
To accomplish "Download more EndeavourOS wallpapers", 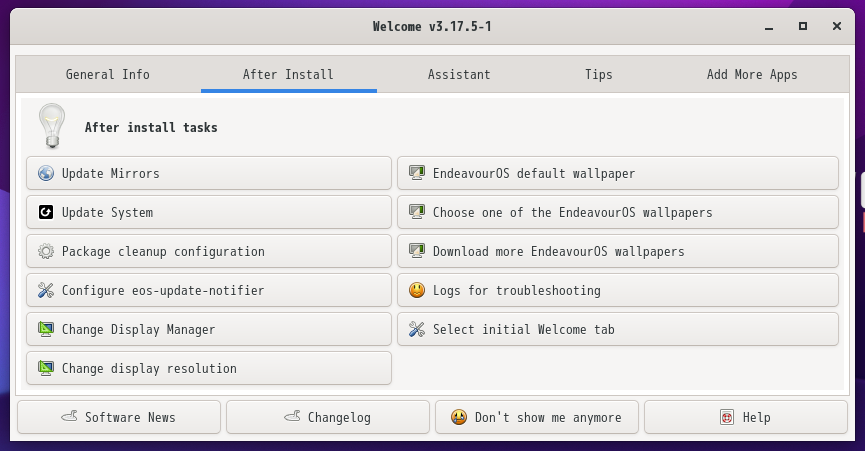I will (x=618, y=251).
